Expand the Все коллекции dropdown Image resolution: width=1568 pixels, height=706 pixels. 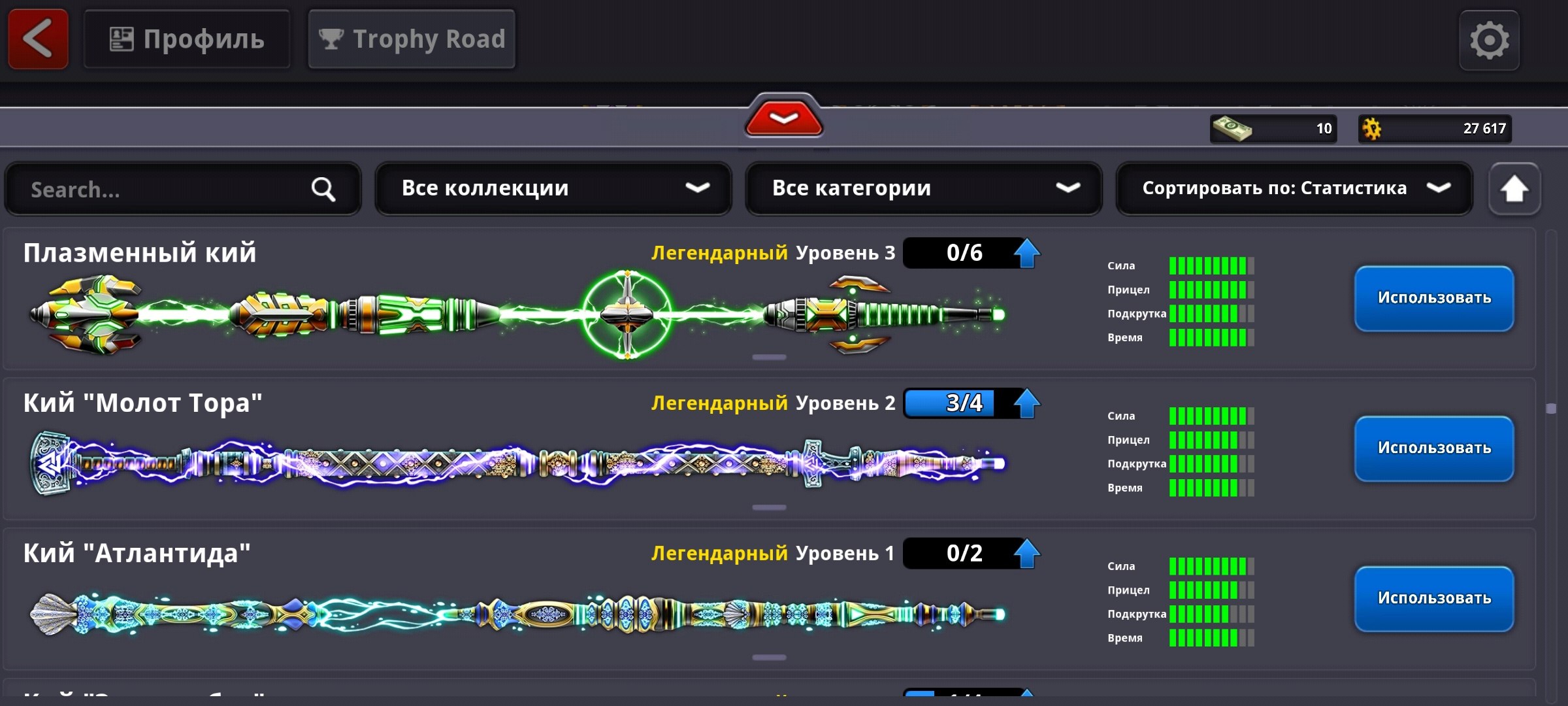(553, 188)
